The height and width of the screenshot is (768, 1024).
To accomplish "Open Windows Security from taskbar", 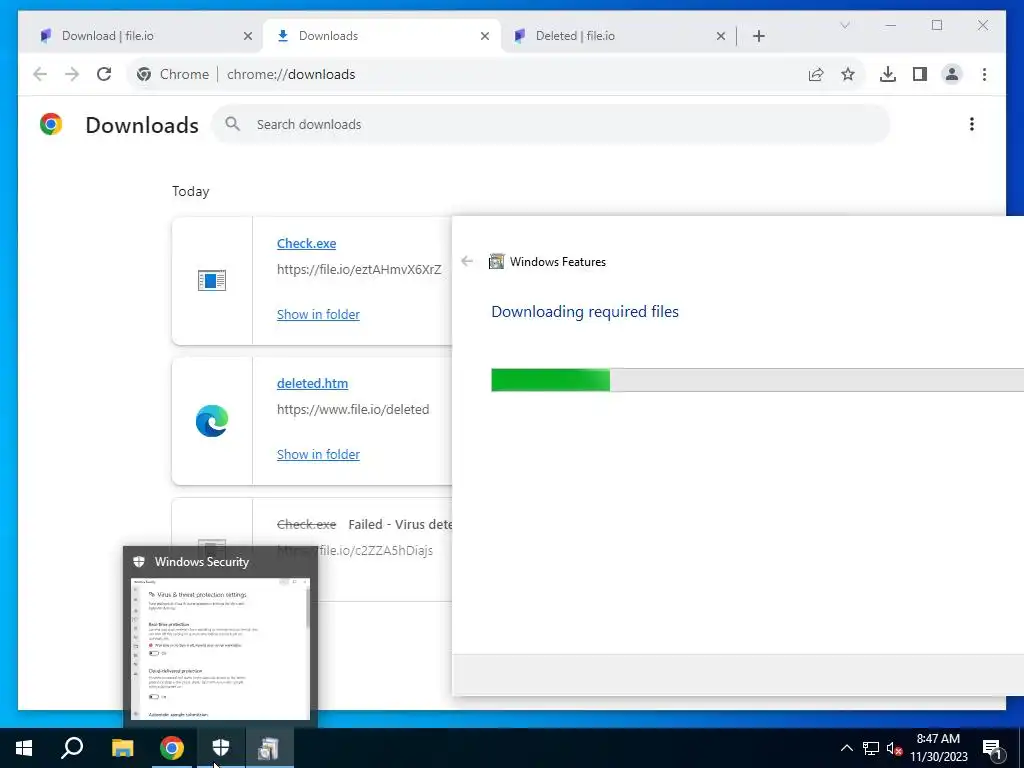I will 221,748.
